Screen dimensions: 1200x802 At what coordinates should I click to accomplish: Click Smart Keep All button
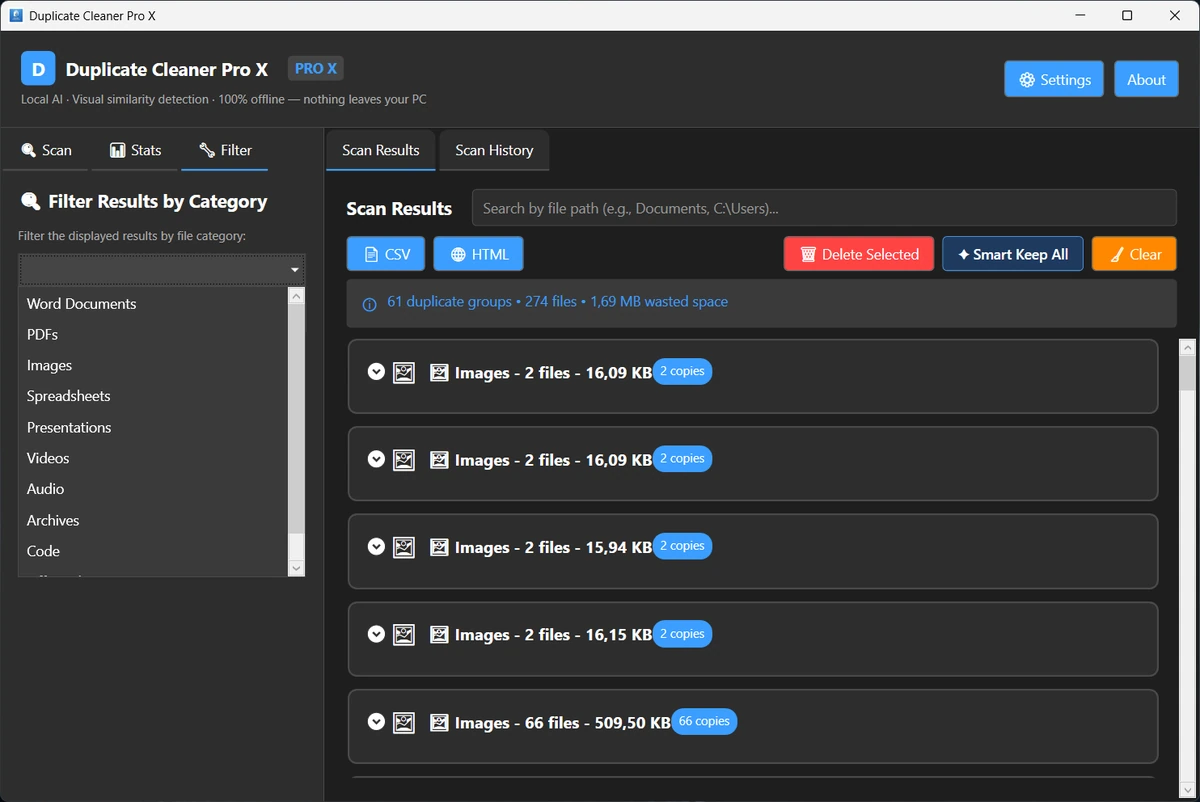point(1013,254)
